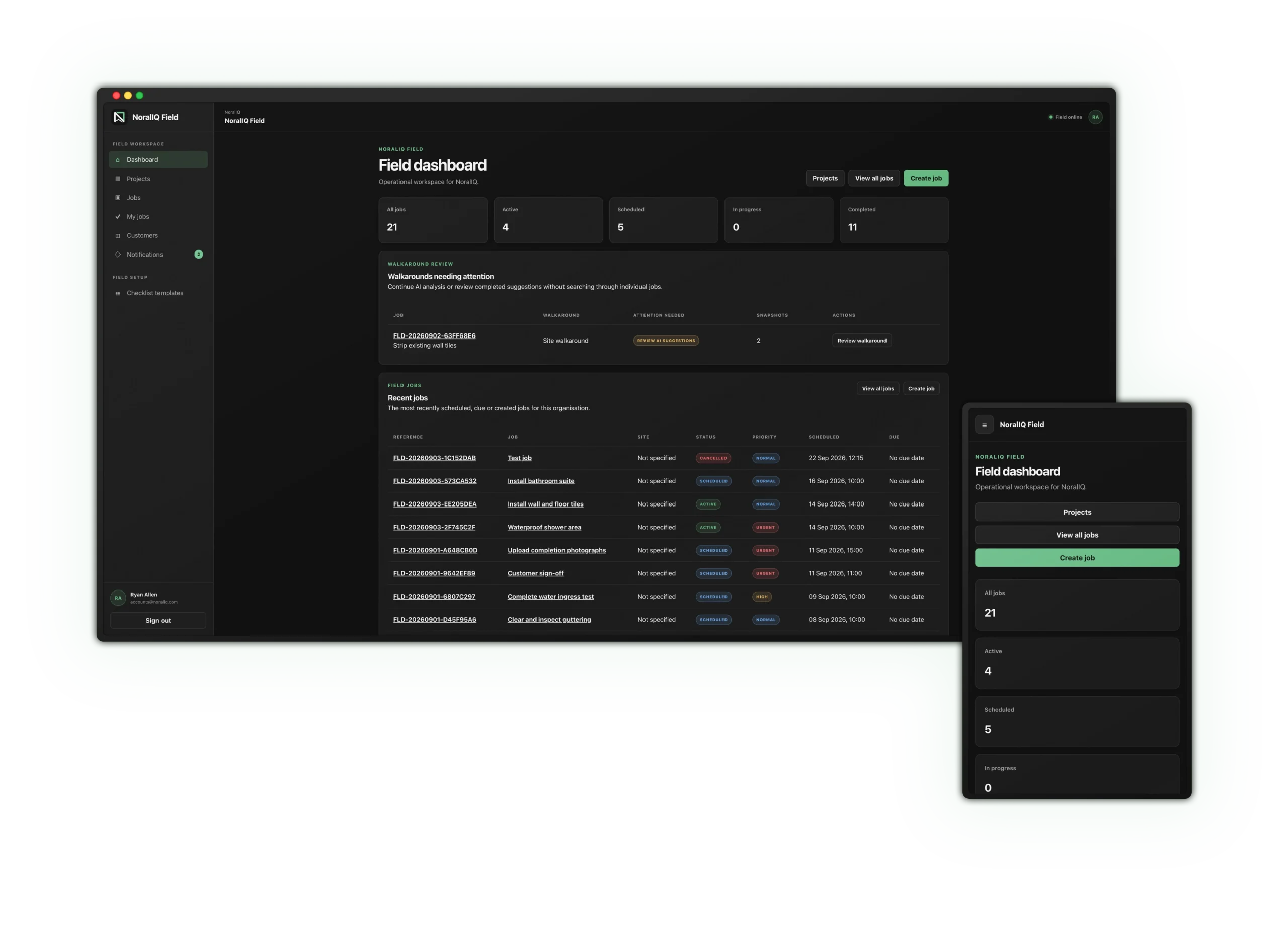Click the Jobs sidebar icon

click(x=118, y=198)
